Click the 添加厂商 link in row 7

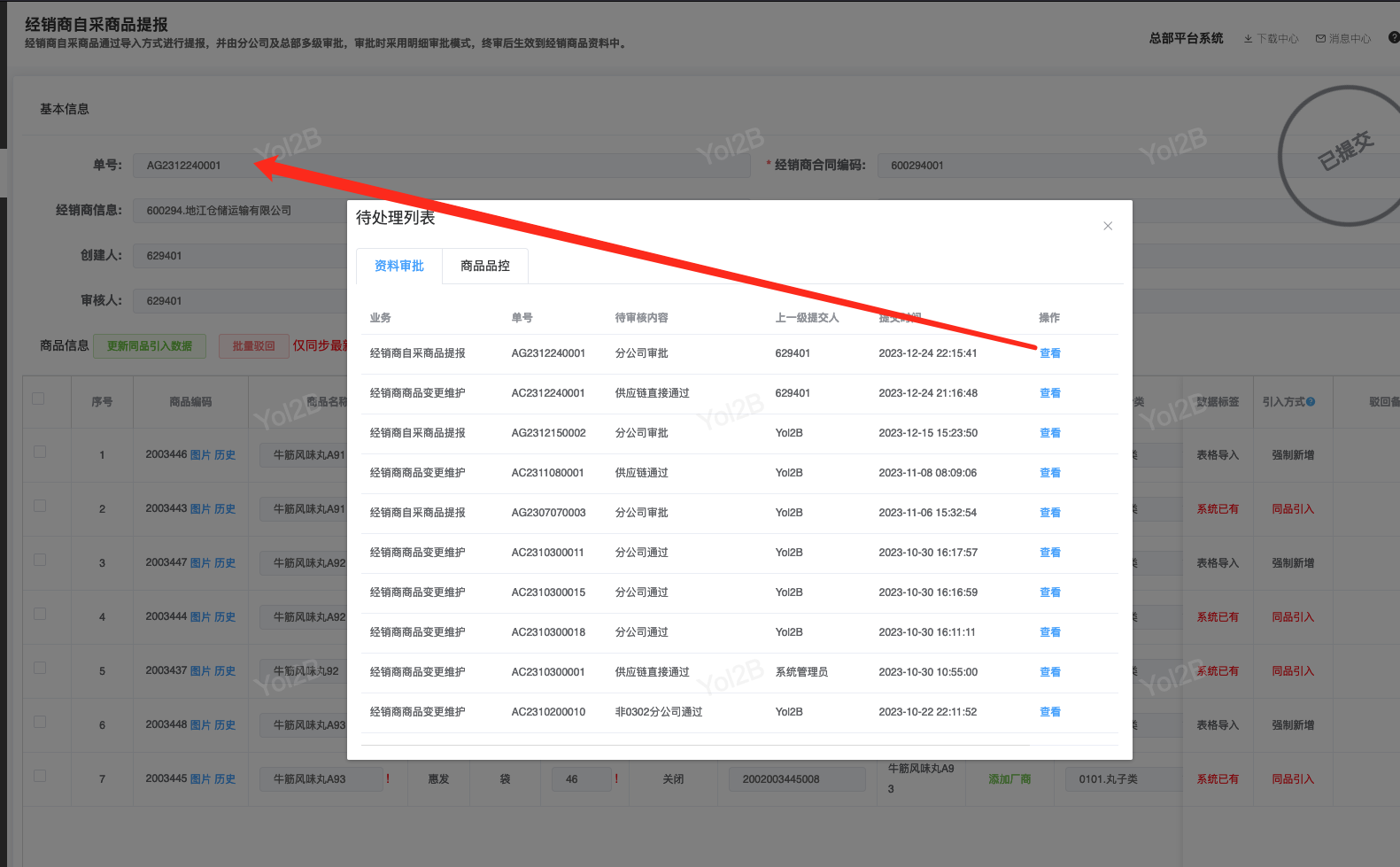point(1009,779)
